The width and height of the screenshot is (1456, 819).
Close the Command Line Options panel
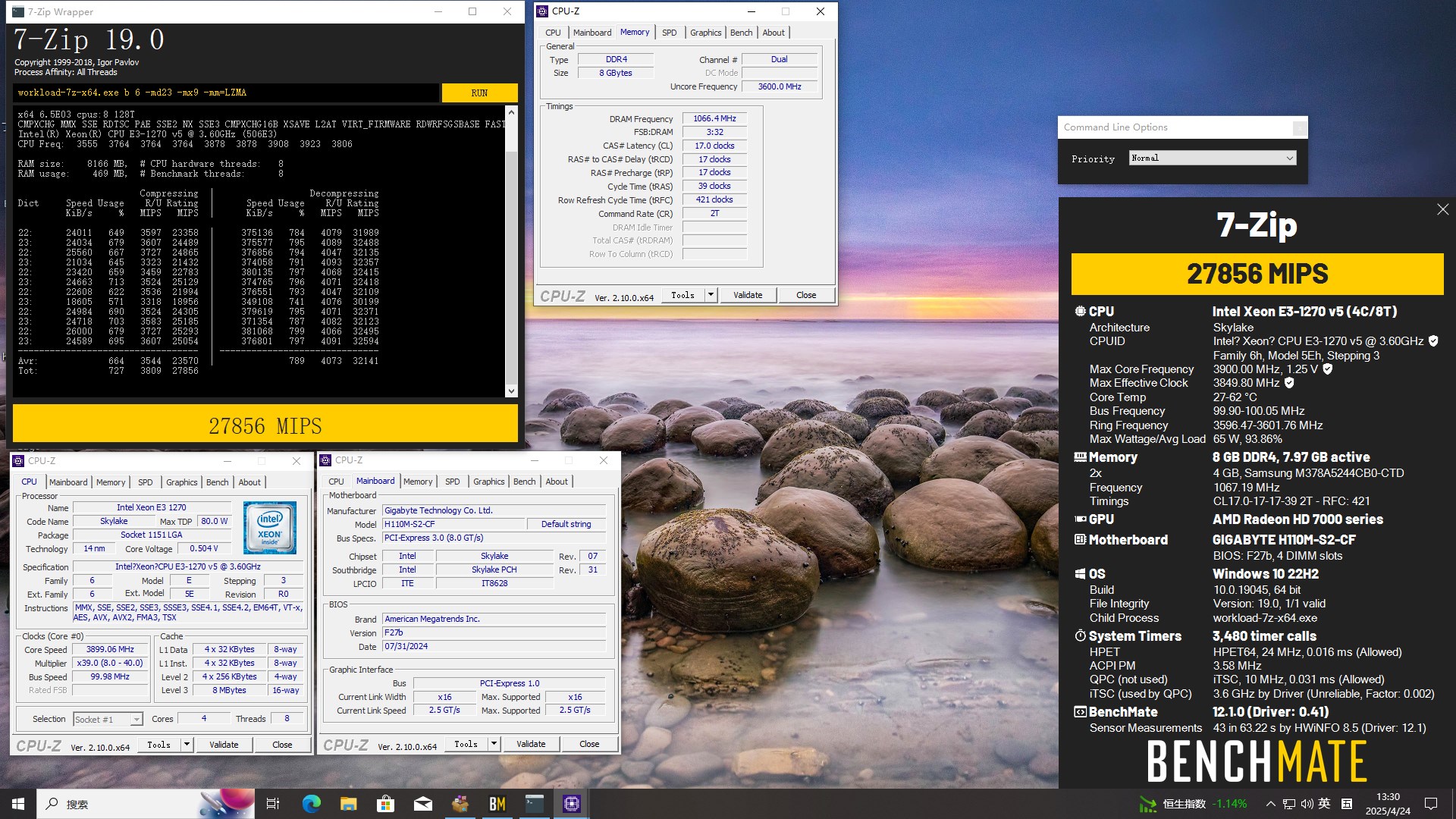point(1299,127)
